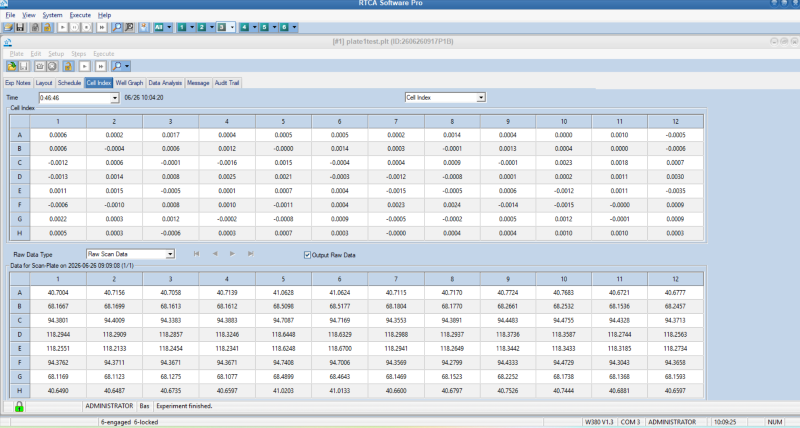Click Cell Index cell value 0.0030
The width and height of the screenshot is (800, 428).
coord(676,177)
